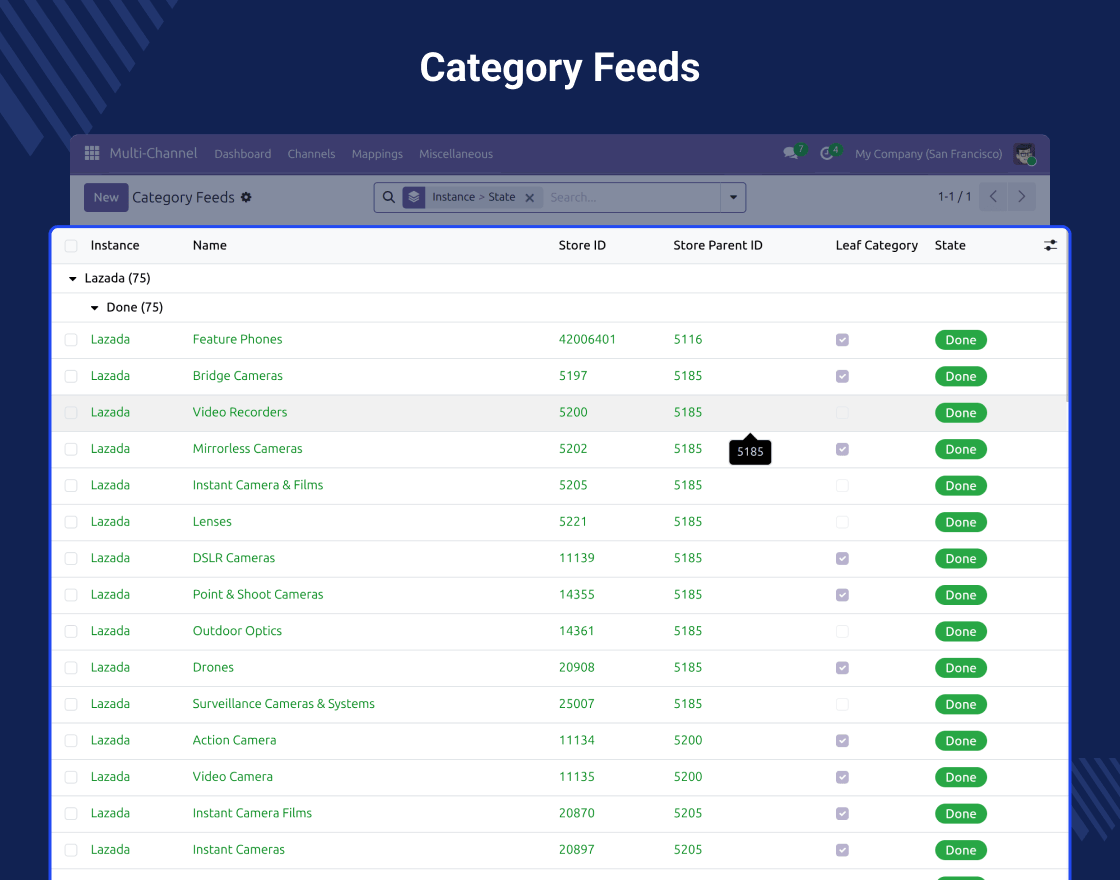1120x880 pixels.
Task: Select the Mirrorless Cameras row checkbox
Action: [x=71, y=449]
